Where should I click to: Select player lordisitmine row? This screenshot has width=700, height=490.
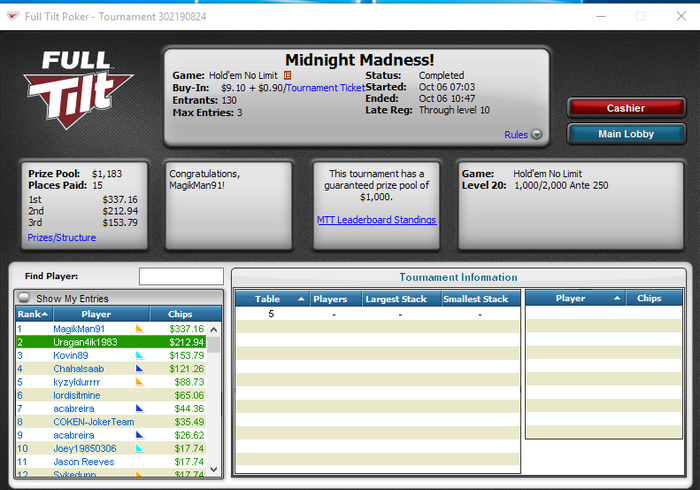click(111, 395)
